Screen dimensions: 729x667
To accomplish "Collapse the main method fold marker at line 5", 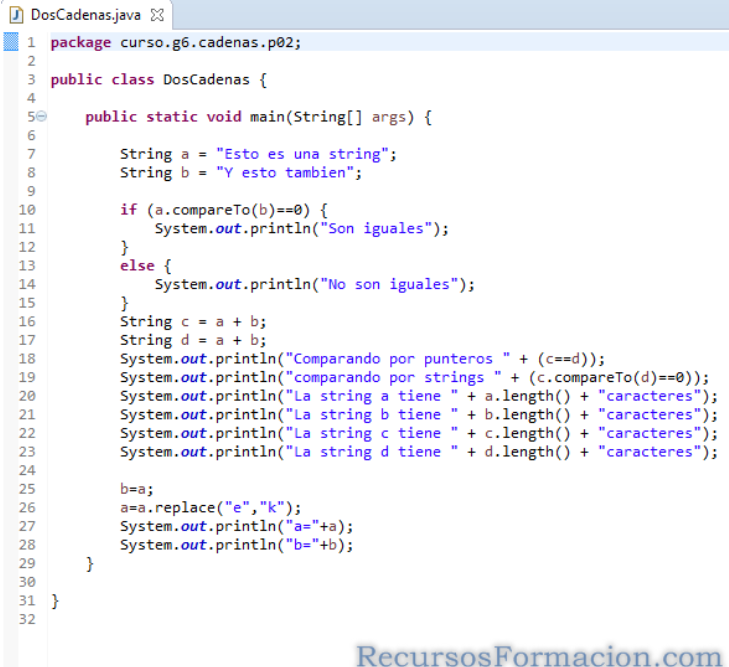I will [41, 116].
